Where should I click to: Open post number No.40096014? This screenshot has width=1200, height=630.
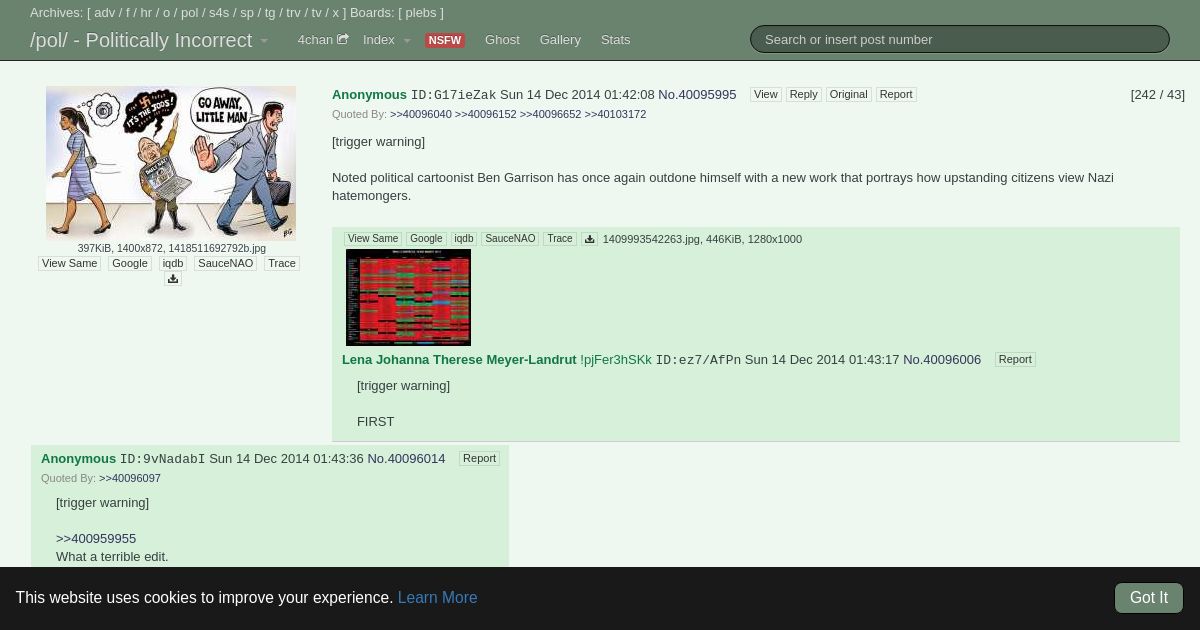406,458
